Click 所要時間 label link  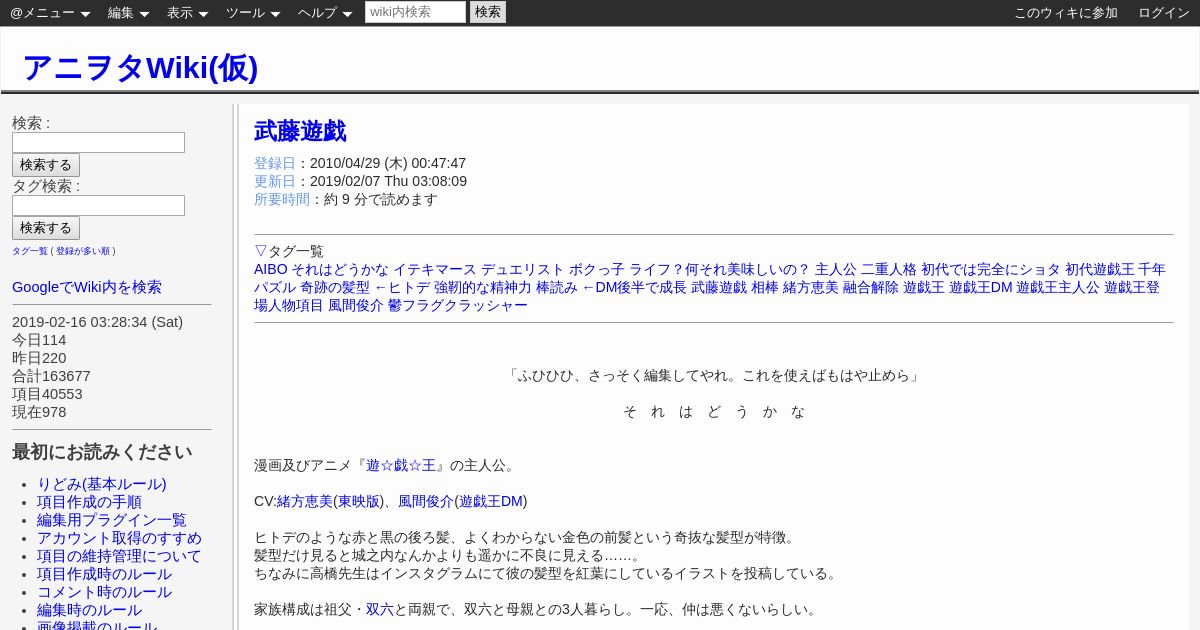pos(282,199)
